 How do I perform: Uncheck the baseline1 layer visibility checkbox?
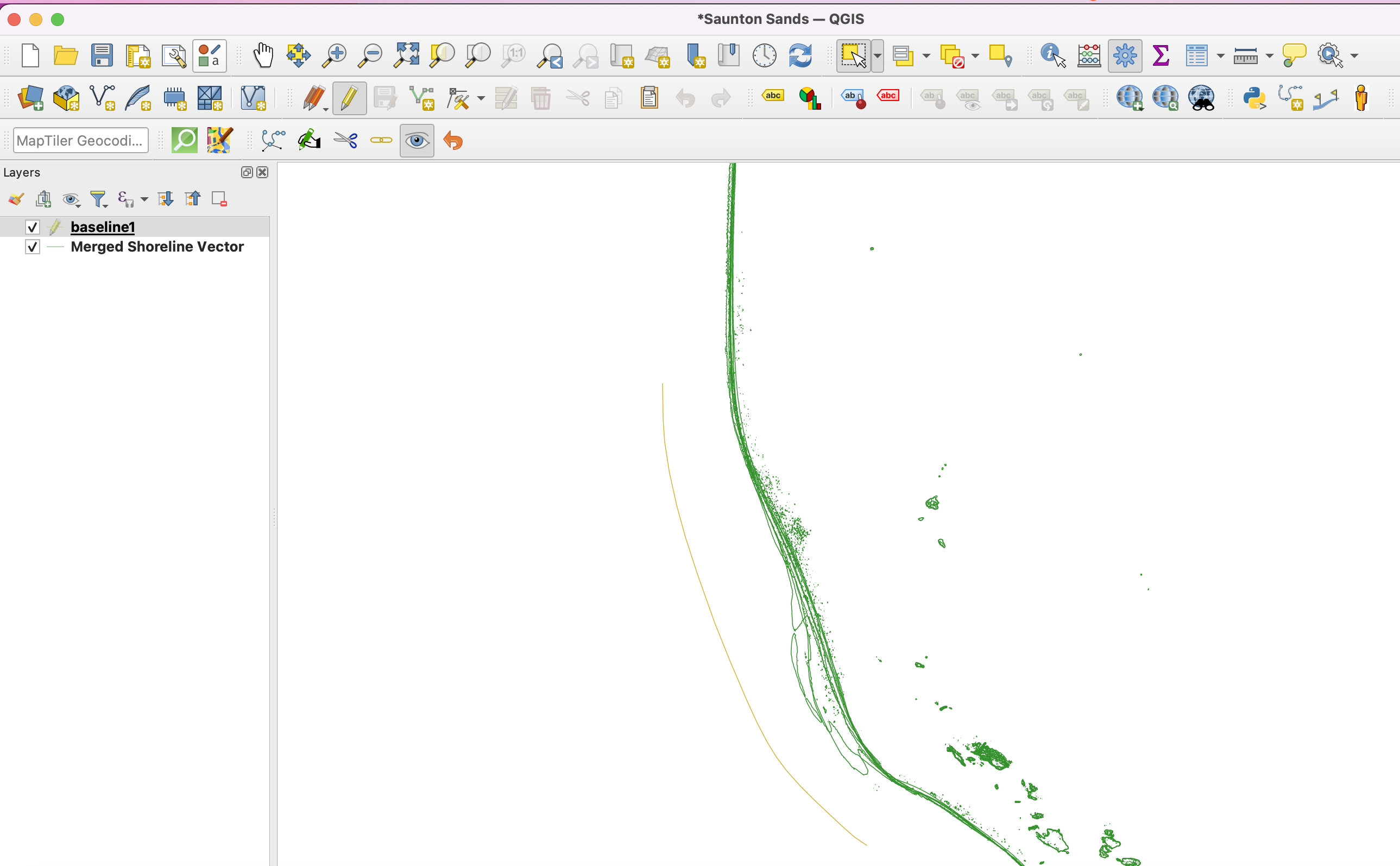pos(33,228)
